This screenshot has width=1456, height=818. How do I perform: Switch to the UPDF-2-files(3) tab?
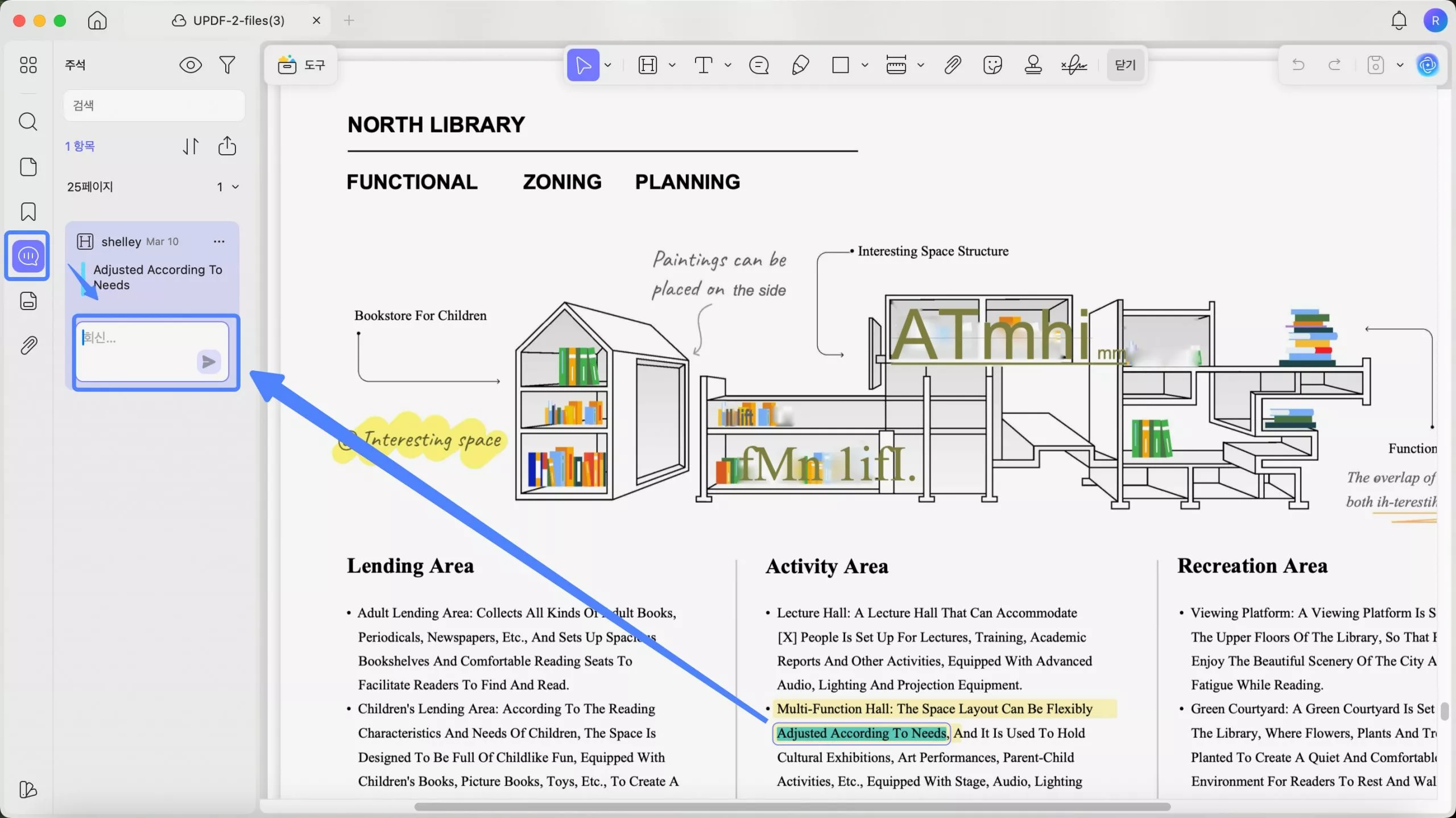[x=238, y=20]
